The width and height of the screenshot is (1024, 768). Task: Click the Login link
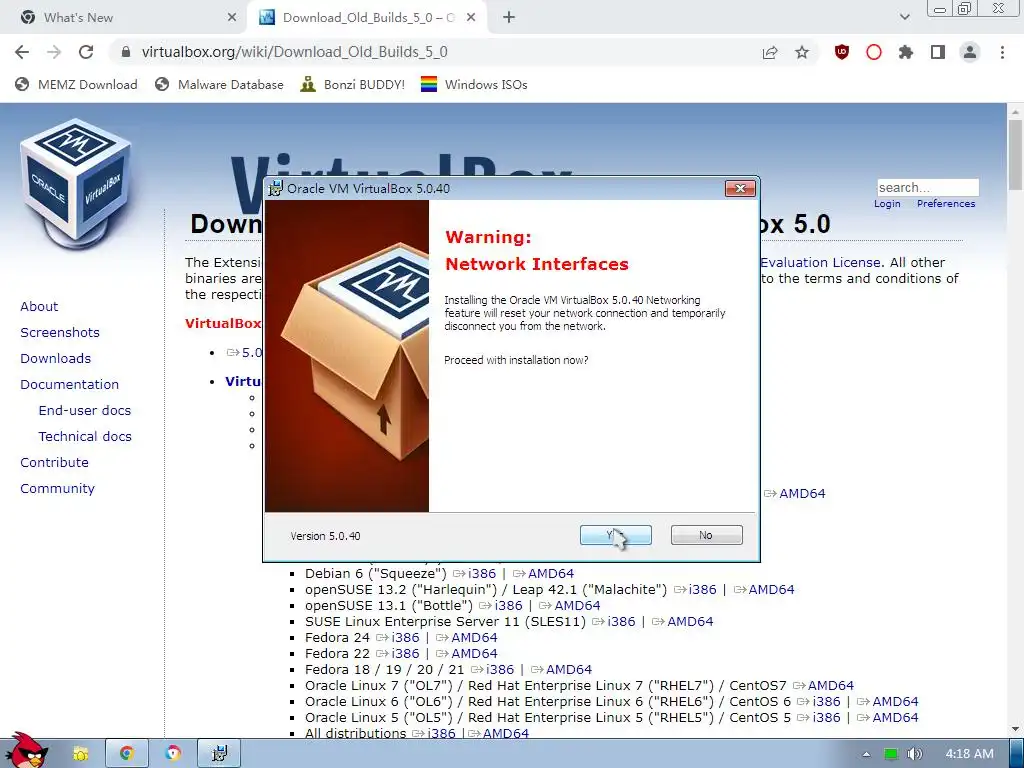click(x=887, y=204)
